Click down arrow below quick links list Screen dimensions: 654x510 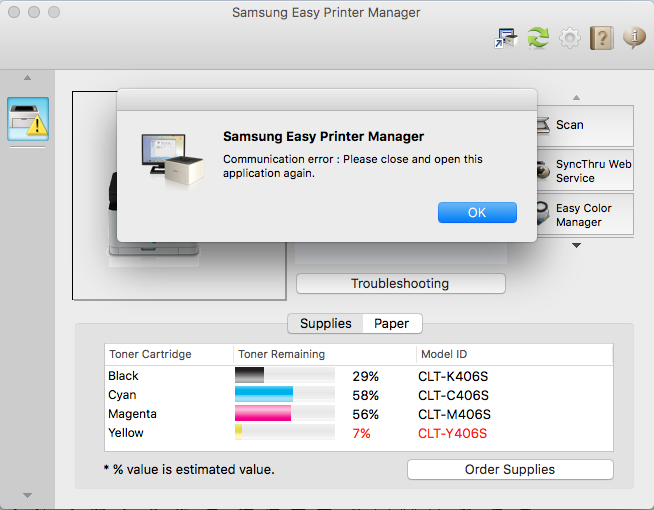point(576,246)
